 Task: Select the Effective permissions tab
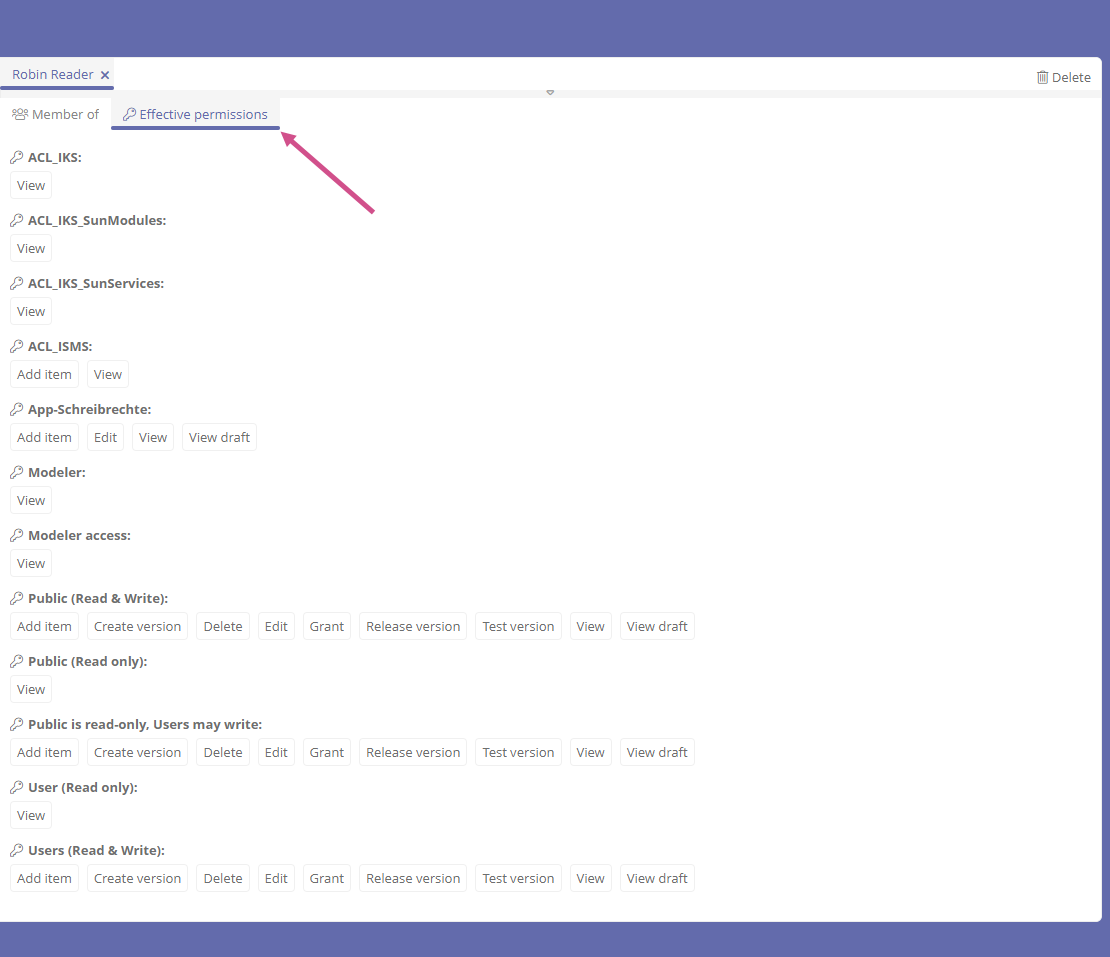click(195, 114)
